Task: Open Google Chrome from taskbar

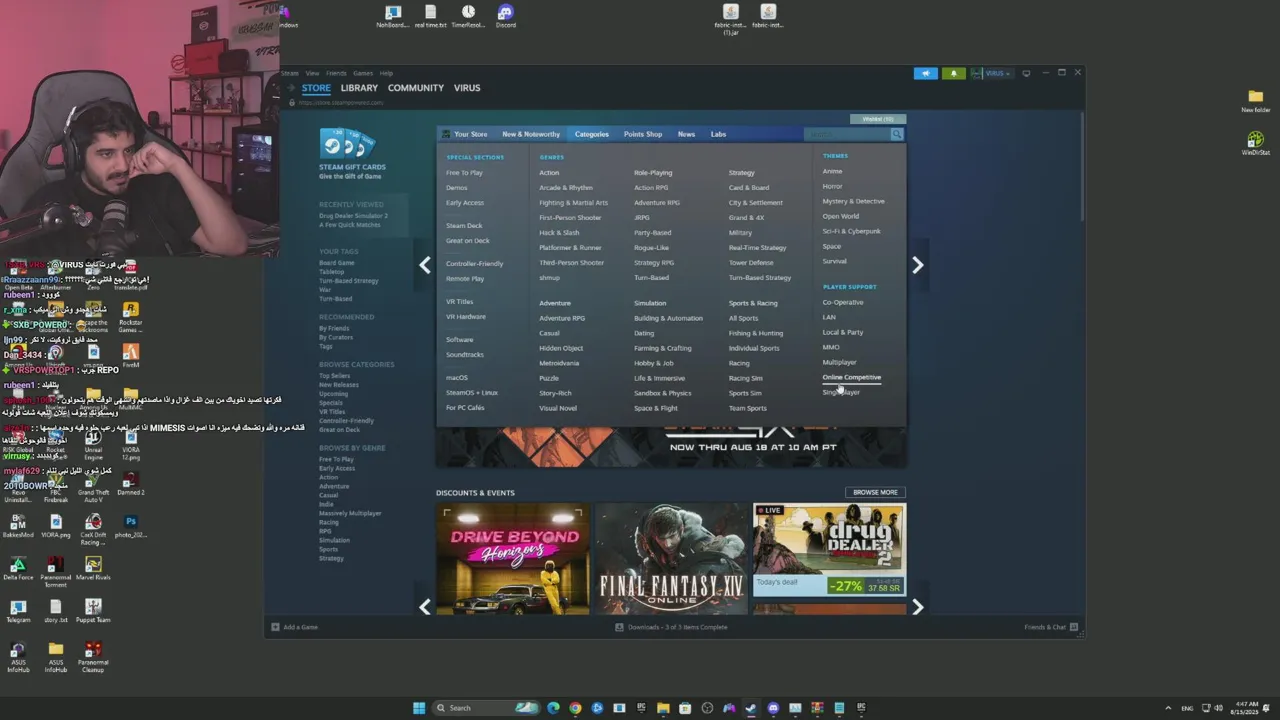Action: coord(575,708)
